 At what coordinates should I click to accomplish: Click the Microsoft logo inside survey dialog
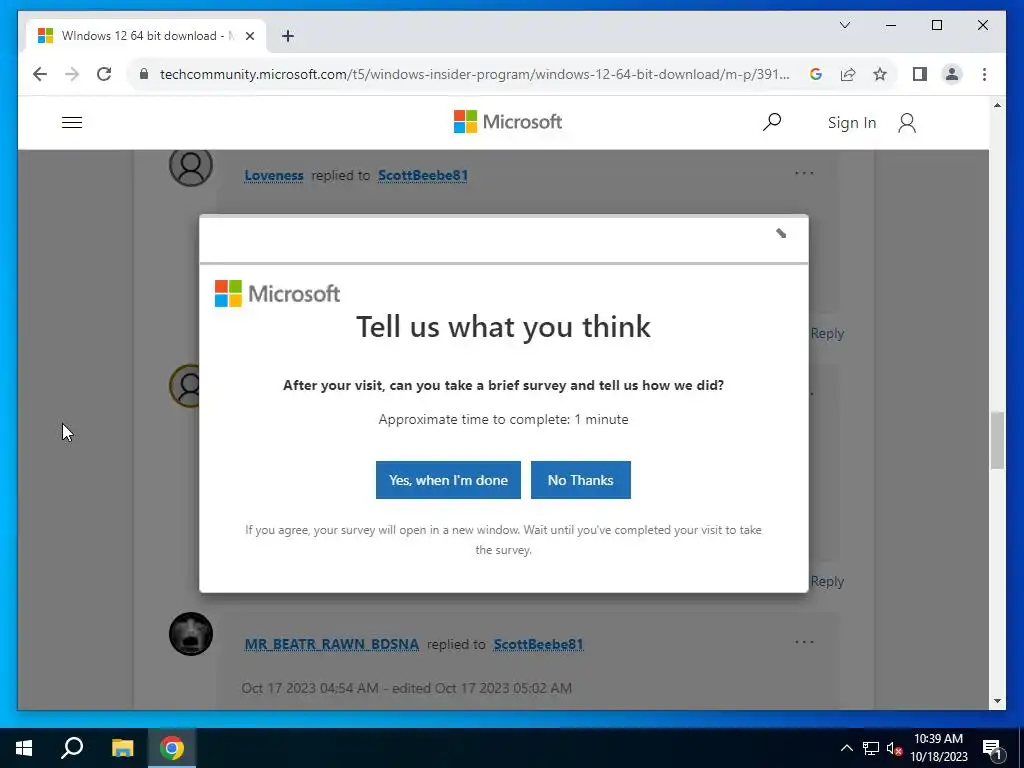[x=278, y=293]
